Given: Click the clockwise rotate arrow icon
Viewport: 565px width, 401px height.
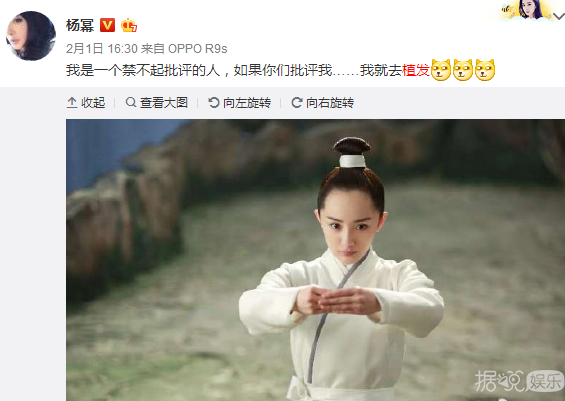Looking at the screenshot, I should [297, 103].
